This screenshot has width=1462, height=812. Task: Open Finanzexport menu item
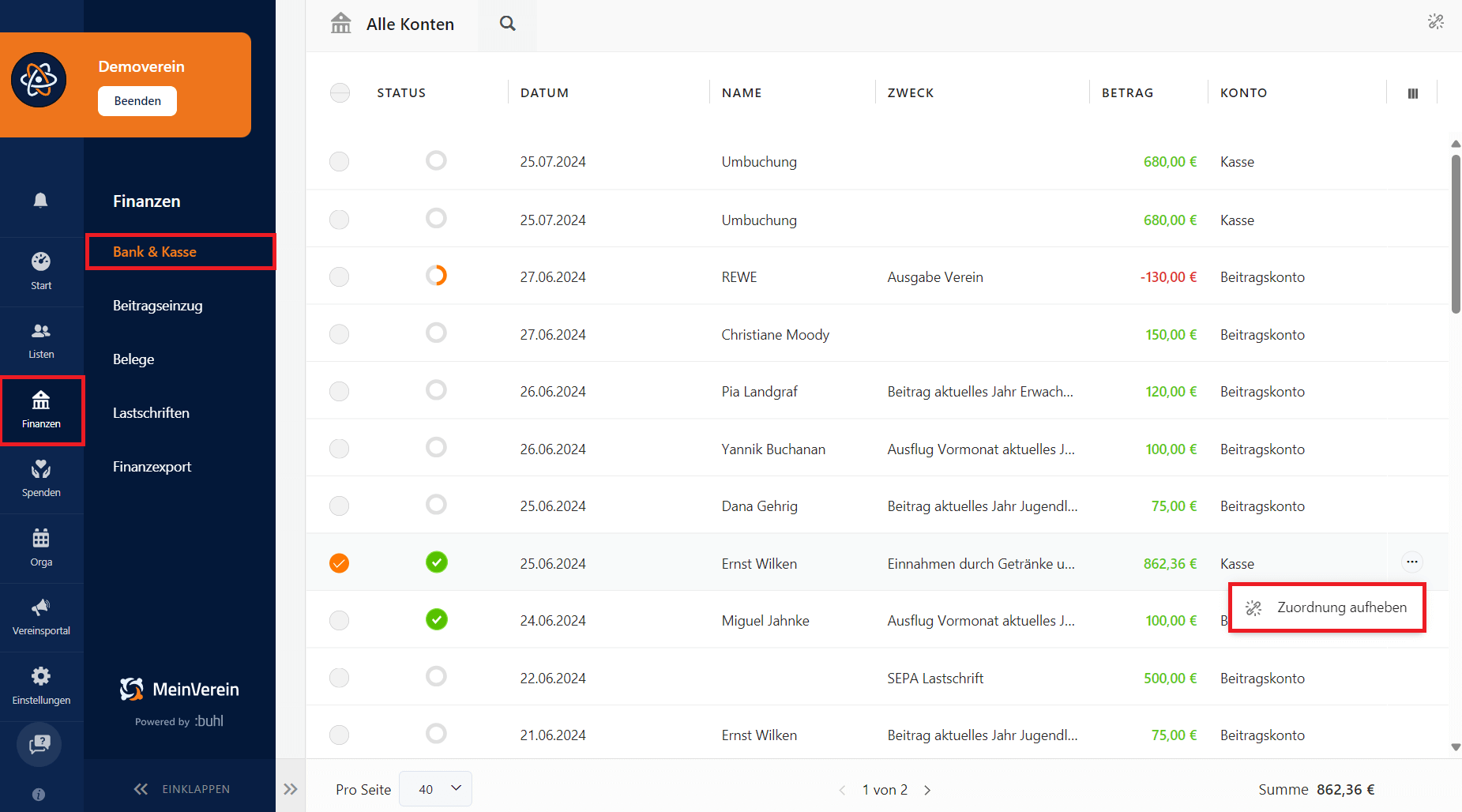[x=152, y=467]
